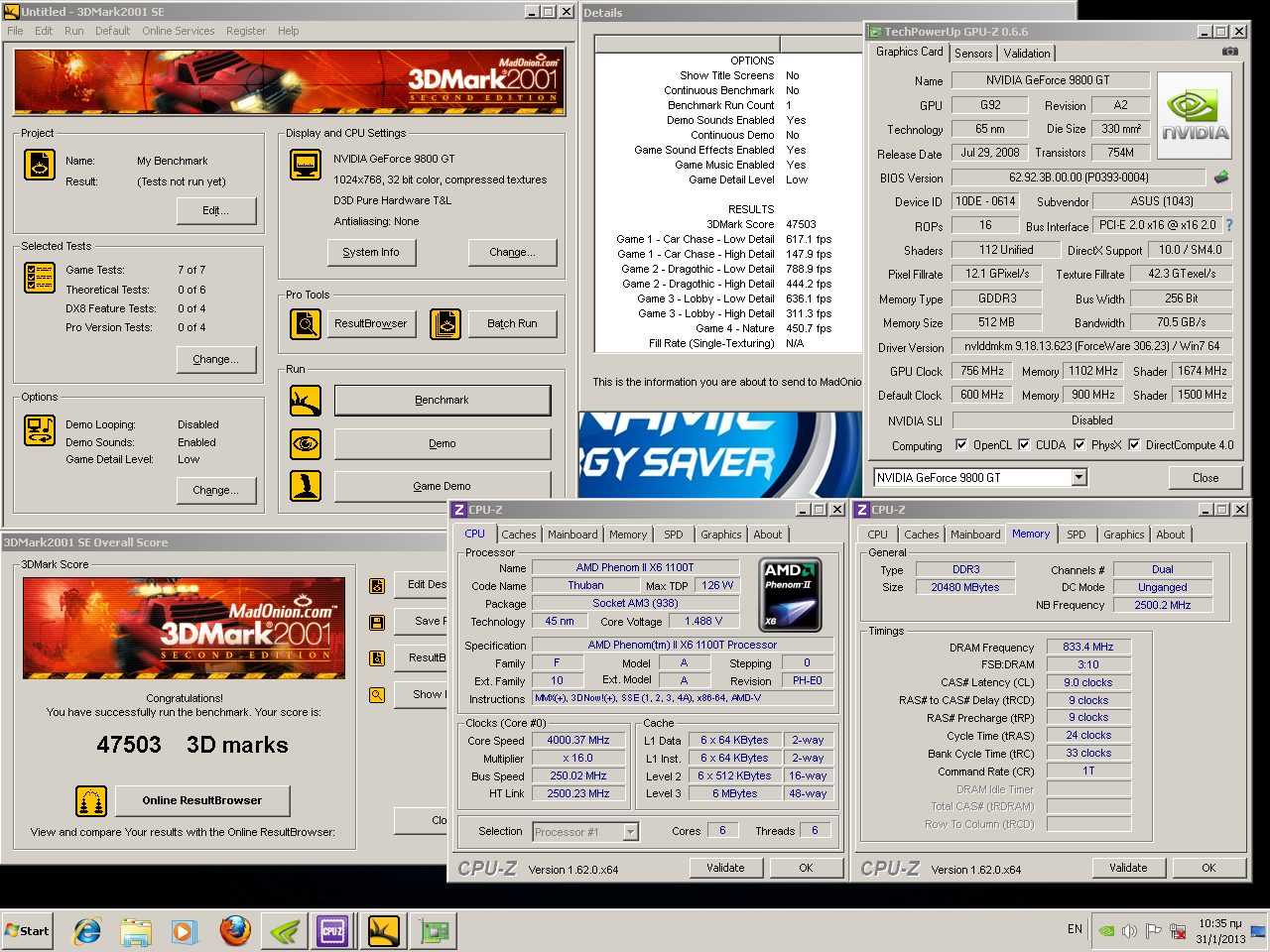Image resolution: width=1270 pixels, height=952 pixels.
Task: Open the NVIDIA GeForce 9800 GT dropdown
Action: pyautogui.click(x=1079, y=478)
